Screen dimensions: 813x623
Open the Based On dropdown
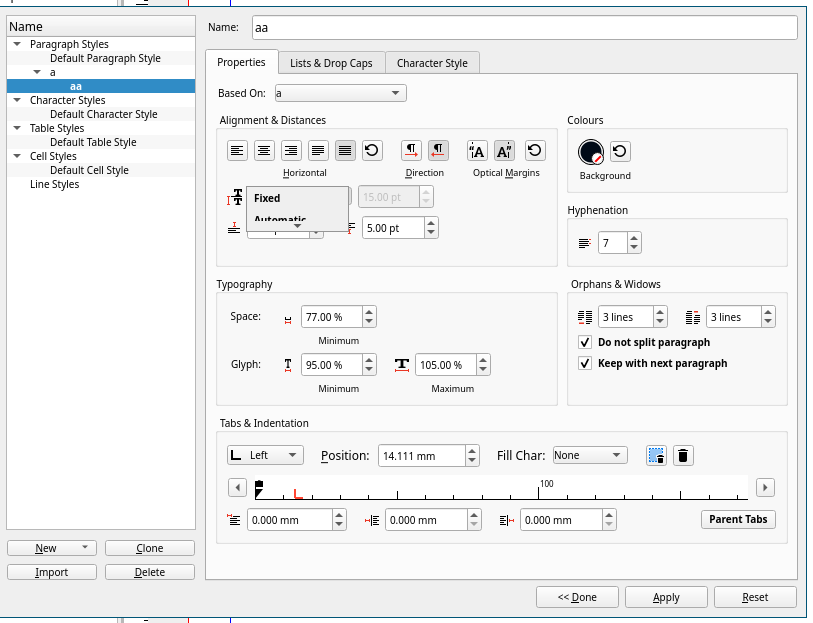click(340, 93)
